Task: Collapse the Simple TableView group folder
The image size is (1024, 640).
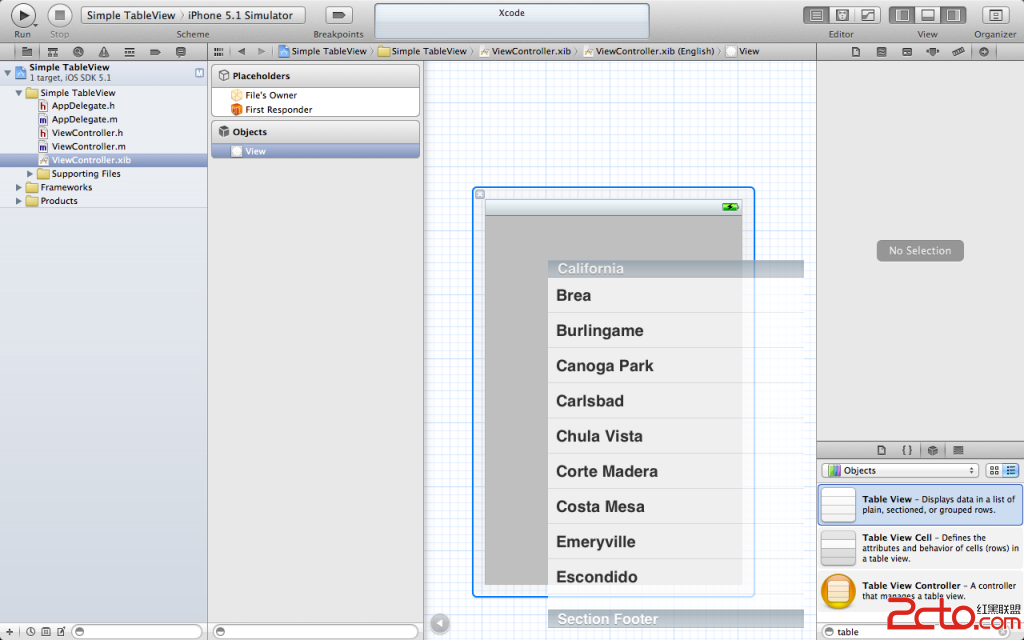Action: click(19, 93)
